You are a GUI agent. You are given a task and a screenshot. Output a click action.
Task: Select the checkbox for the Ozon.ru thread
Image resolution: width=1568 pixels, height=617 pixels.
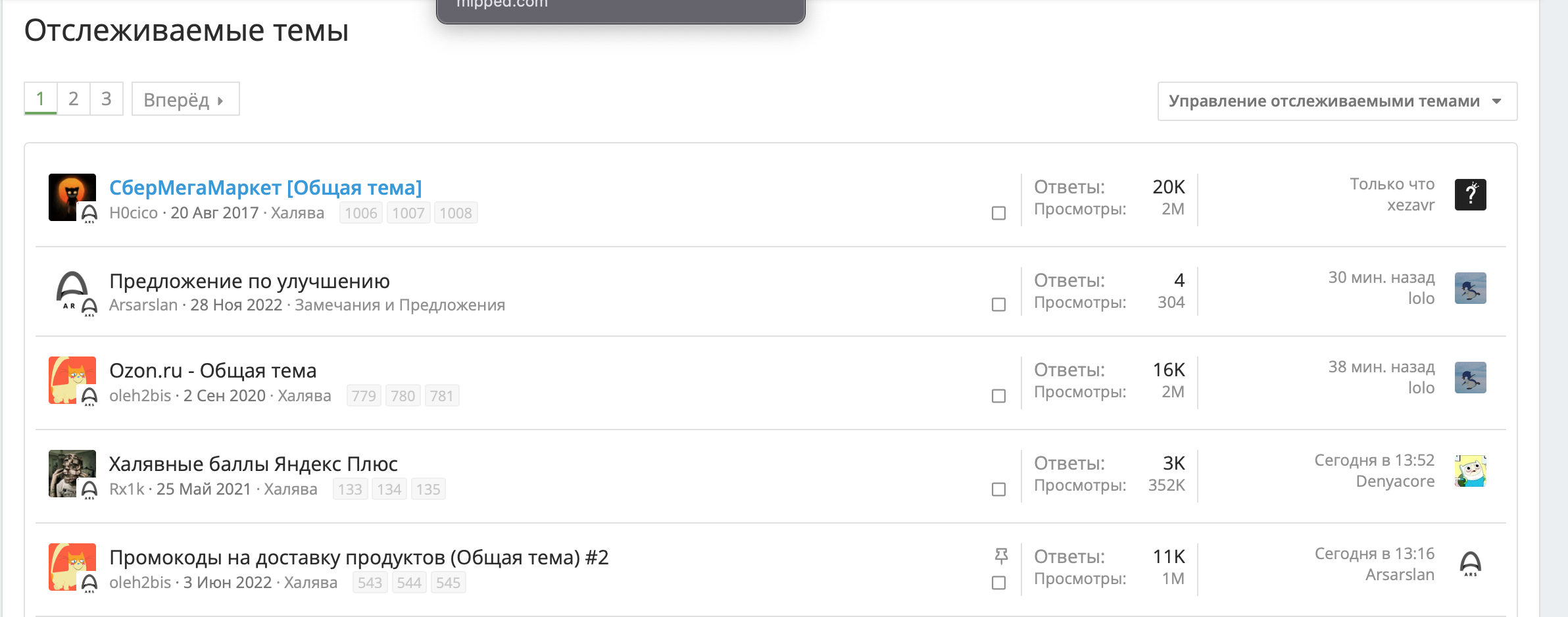(x=998, y=396)
